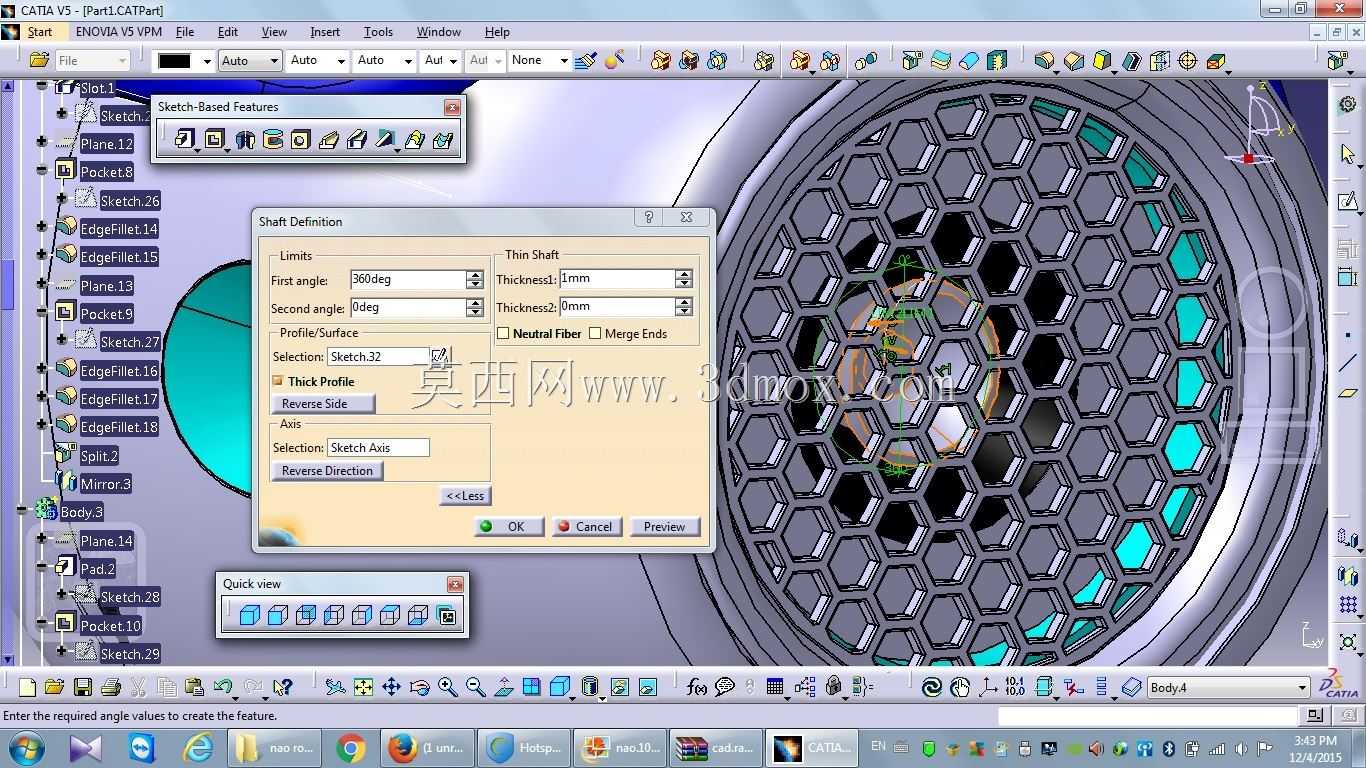This screenshot has height=768, width=1366.
Task: Open the Start menu in CATIA
Action: 40,32
